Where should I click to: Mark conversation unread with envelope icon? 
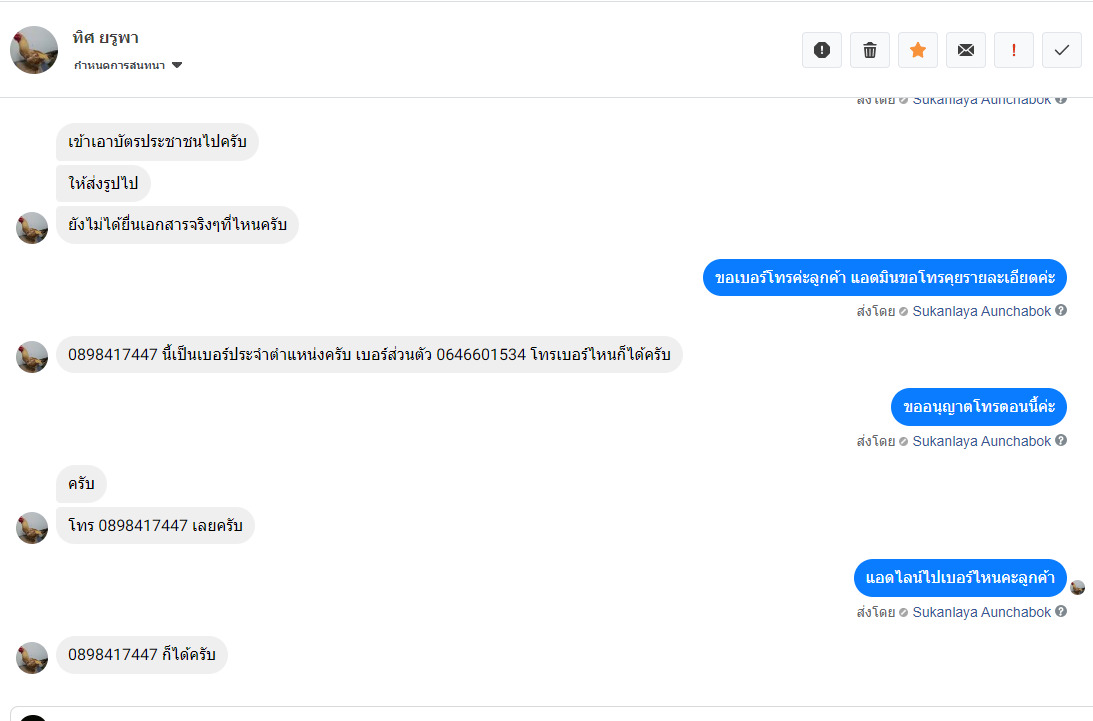tap(966, 50)
